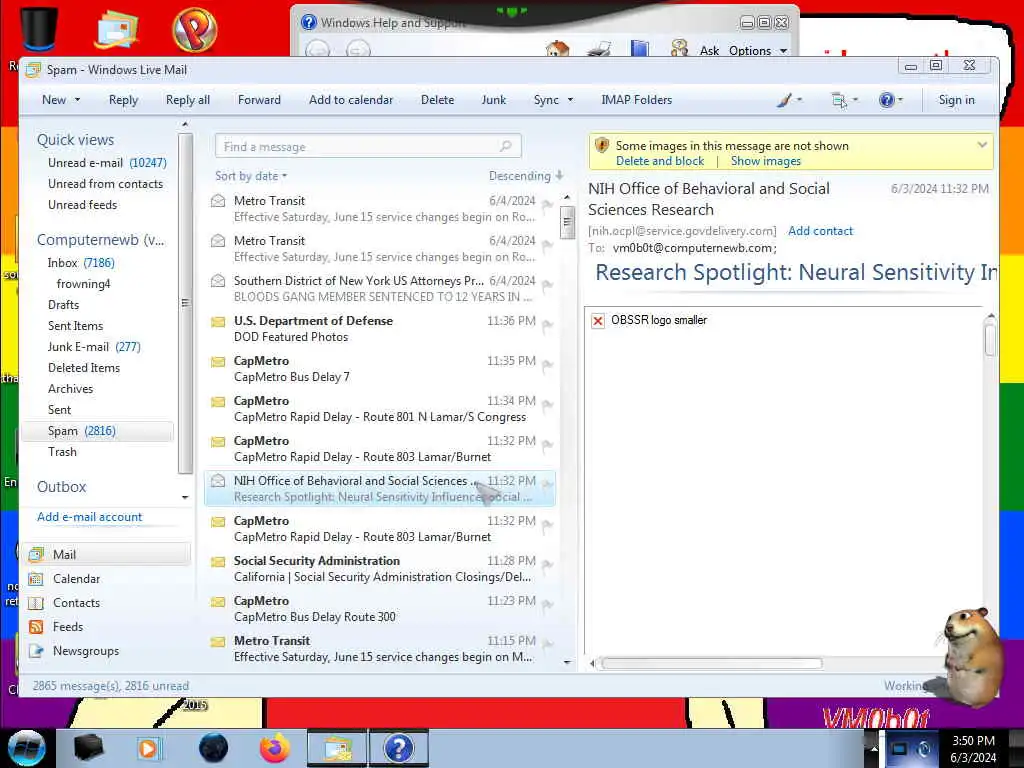Switch to Contacts view
Image resolution: width=1024 pixels, height=768 pixels.
76,603
